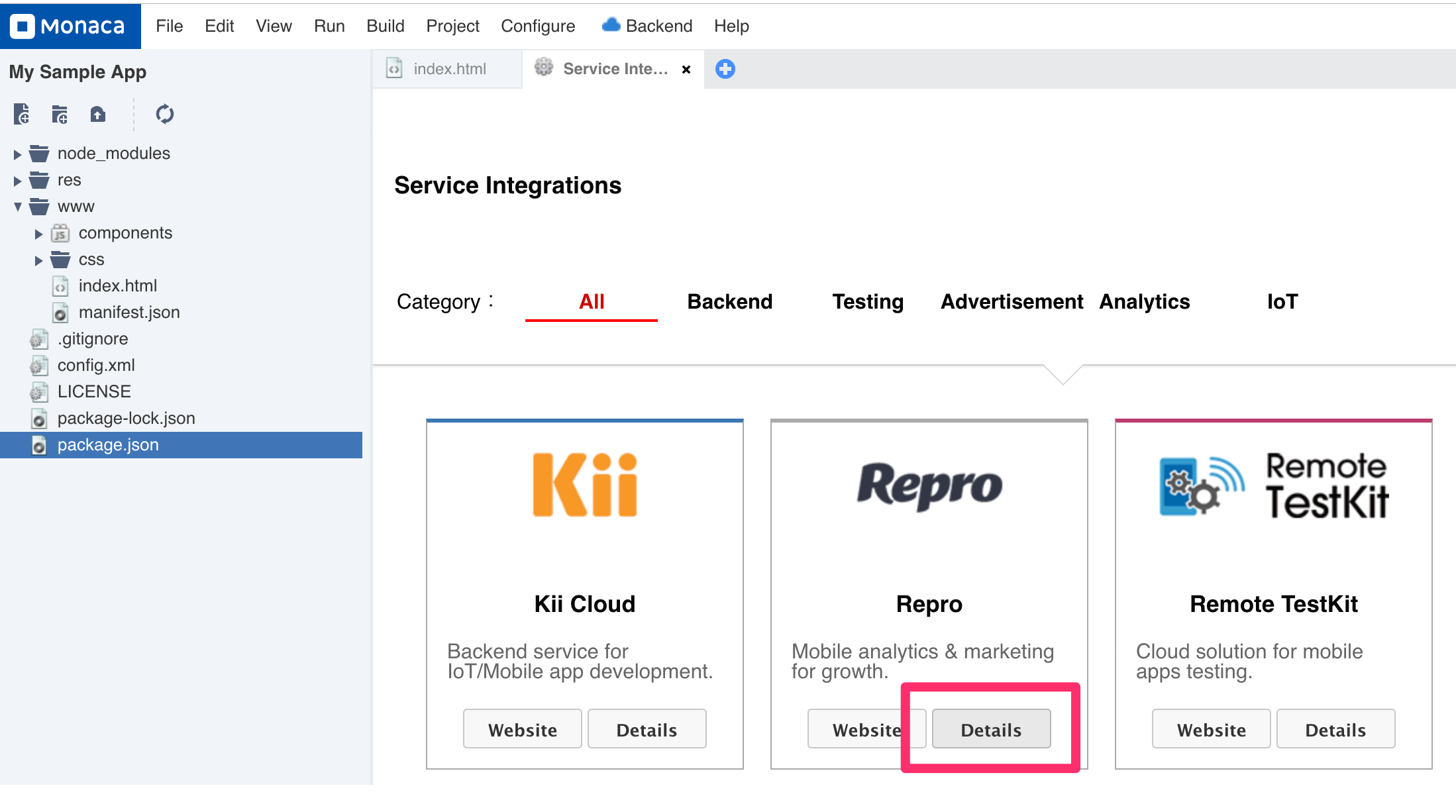Click the .gitignore file icon

tap(39, 339)
